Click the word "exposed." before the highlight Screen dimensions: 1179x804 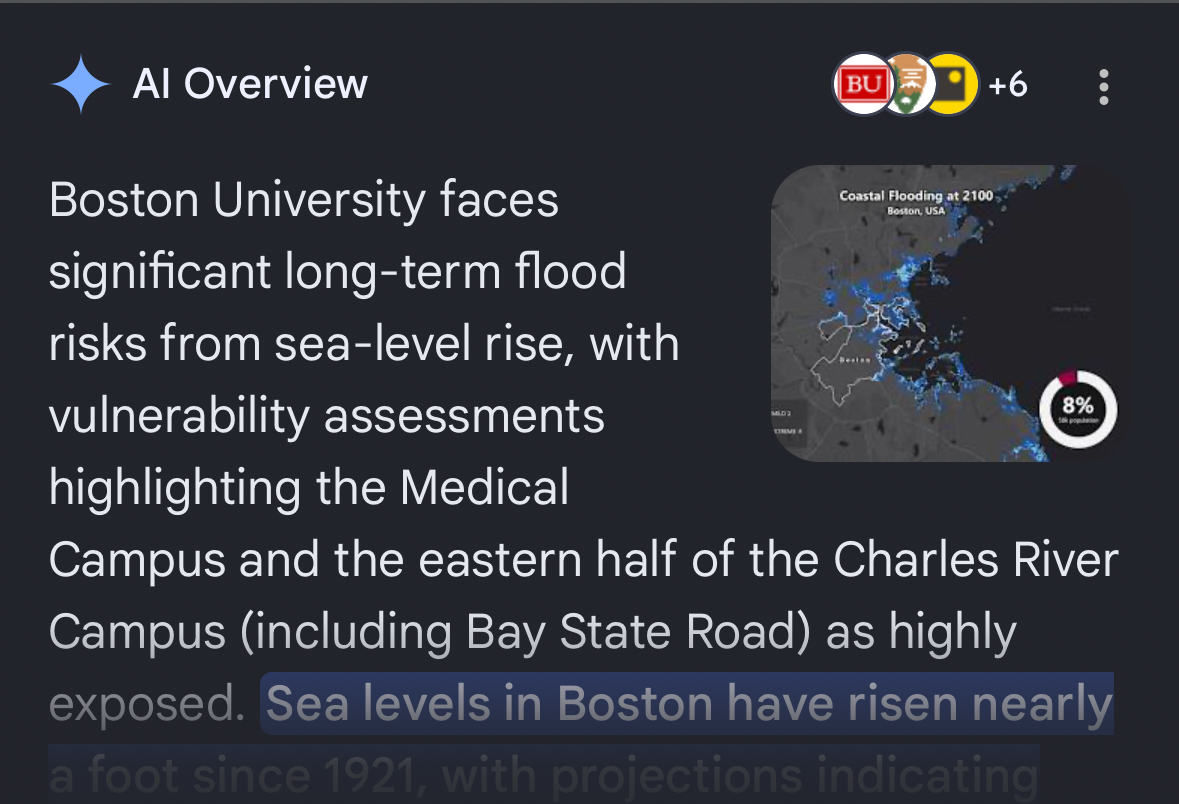[146, 704]
